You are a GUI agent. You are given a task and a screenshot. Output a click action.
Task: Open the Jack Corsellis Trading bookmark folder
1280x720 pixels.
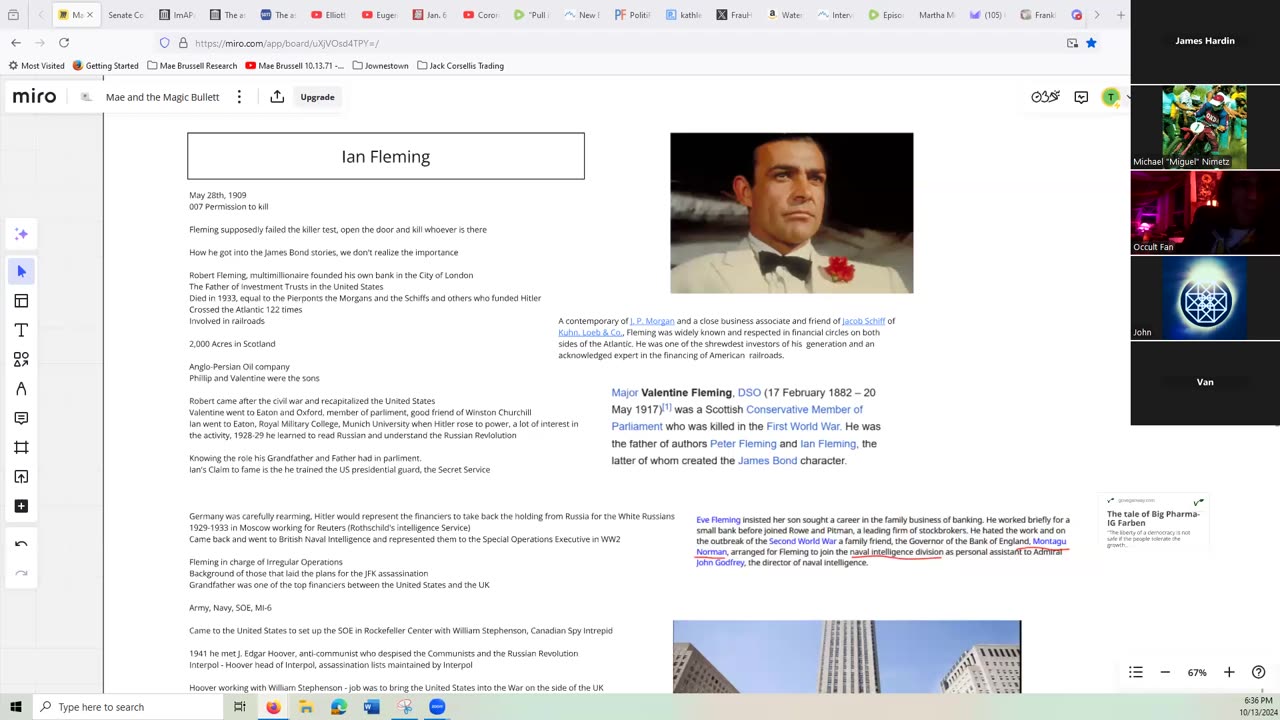tap(460, 66)
